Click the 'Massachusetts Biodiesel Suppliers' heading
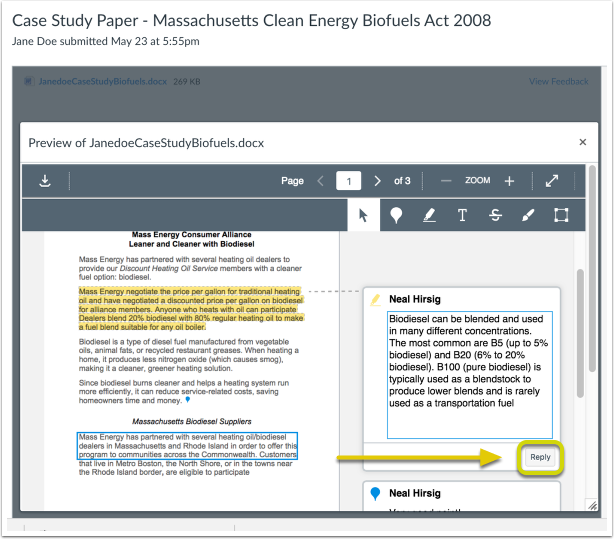614x539 pixels. (x=191, y=421)
